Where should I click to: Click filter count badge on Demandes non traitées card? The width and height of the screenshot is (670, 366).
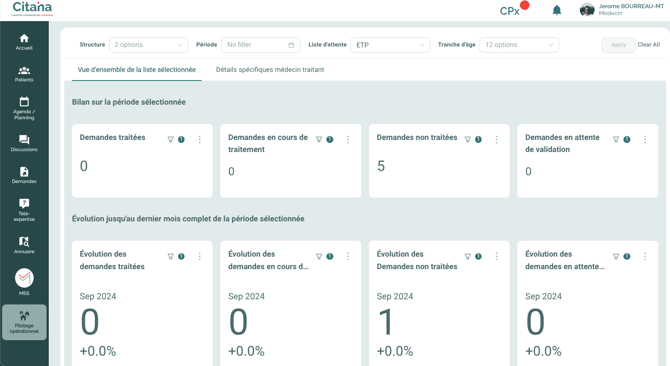(478, 139)
